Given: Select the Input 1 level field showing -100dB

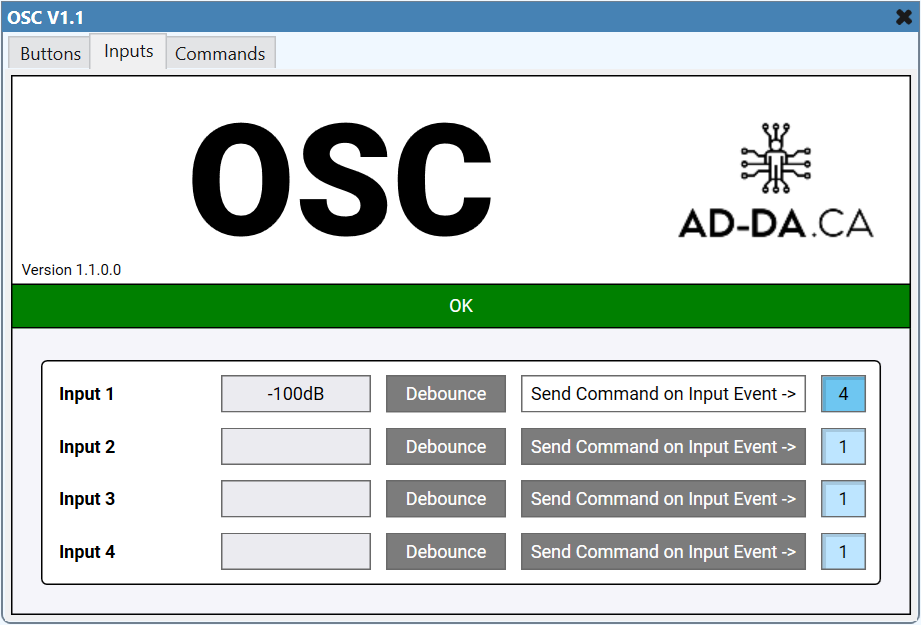Looking at the screenshot, I should (295, 393).
